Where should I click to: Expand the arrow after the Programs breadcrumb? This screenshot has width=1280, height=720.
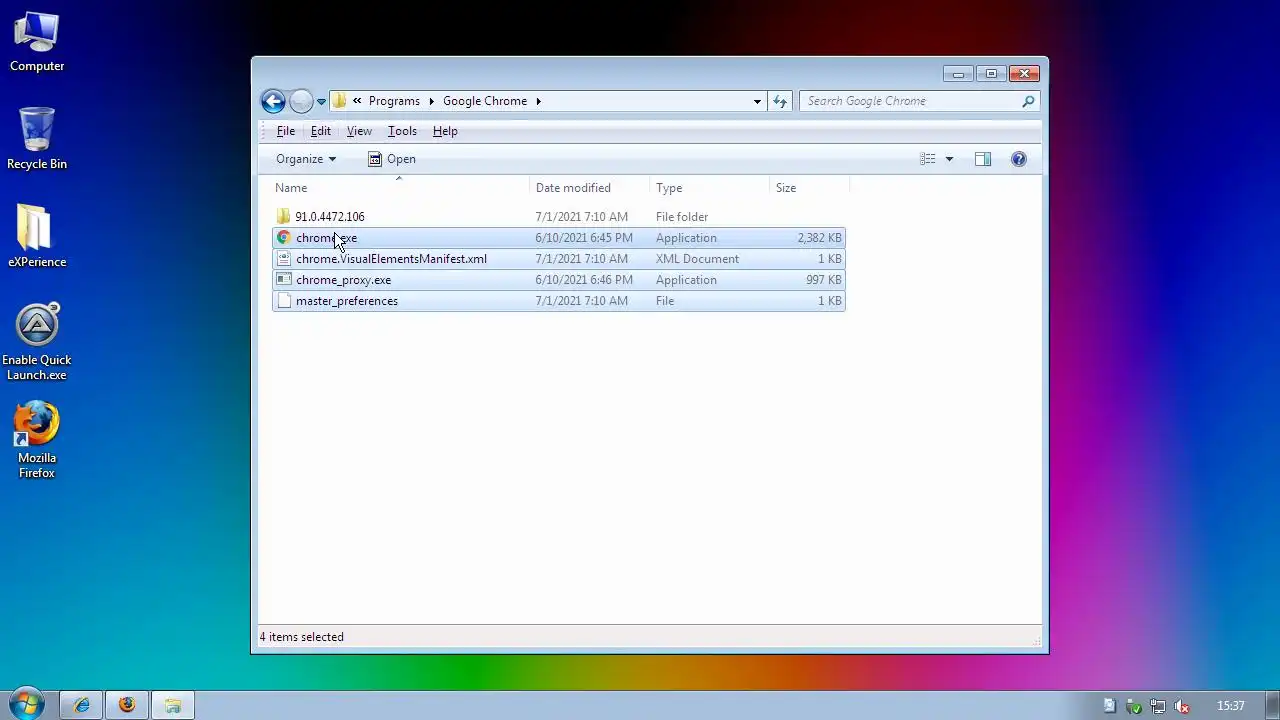pos(433,101)
